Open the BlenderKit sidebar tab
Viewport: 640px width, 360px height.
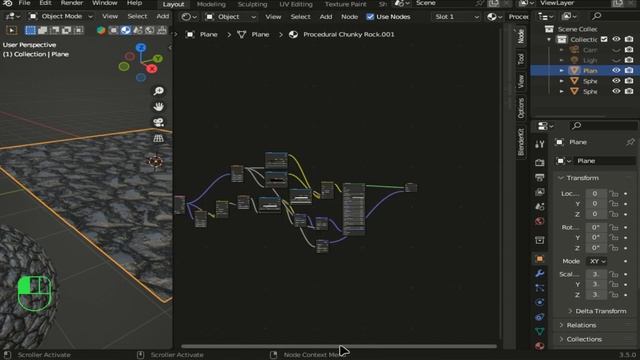(x=521, y=142)
